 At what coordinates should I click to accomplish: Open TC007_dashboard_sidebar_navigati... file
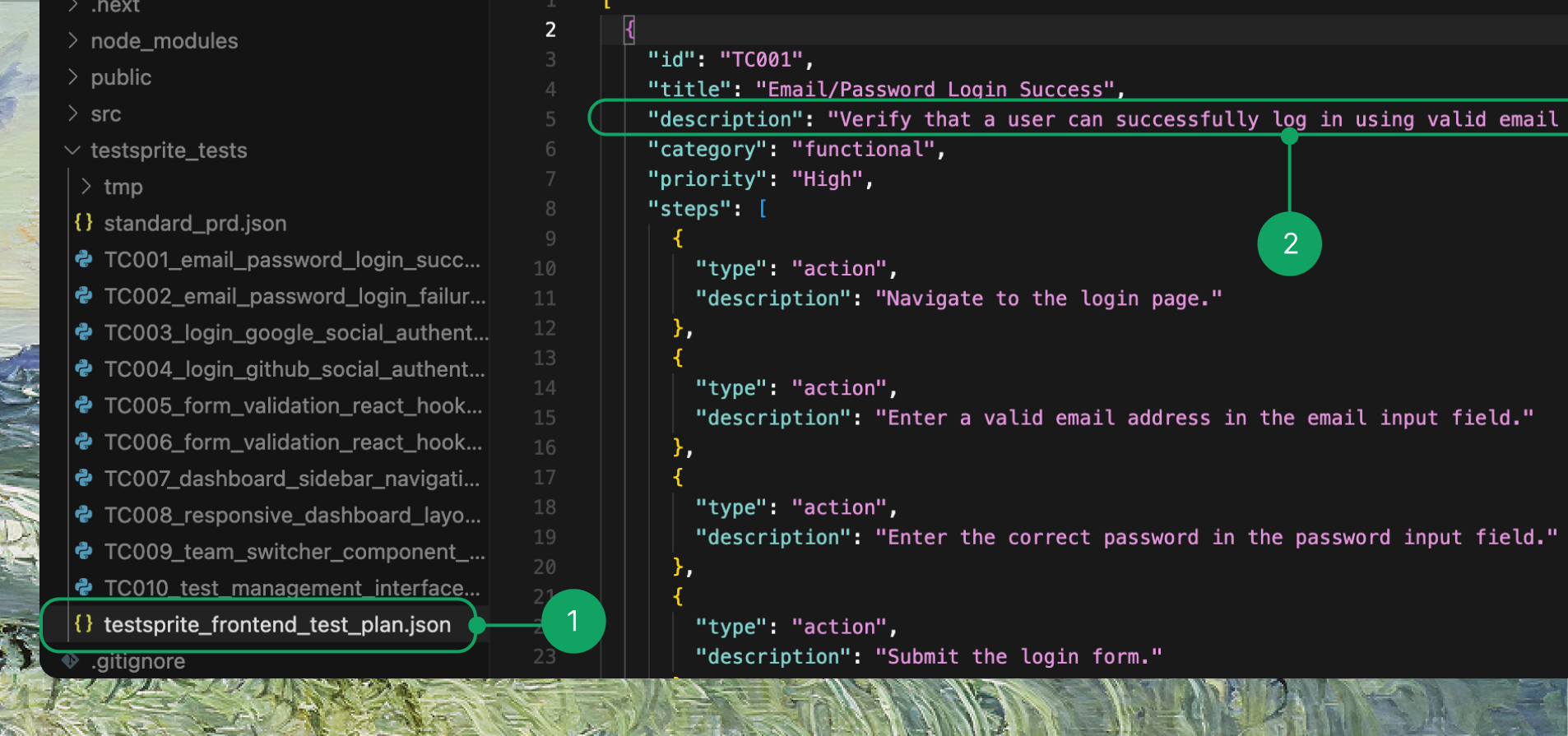click(x=292, y=479)
